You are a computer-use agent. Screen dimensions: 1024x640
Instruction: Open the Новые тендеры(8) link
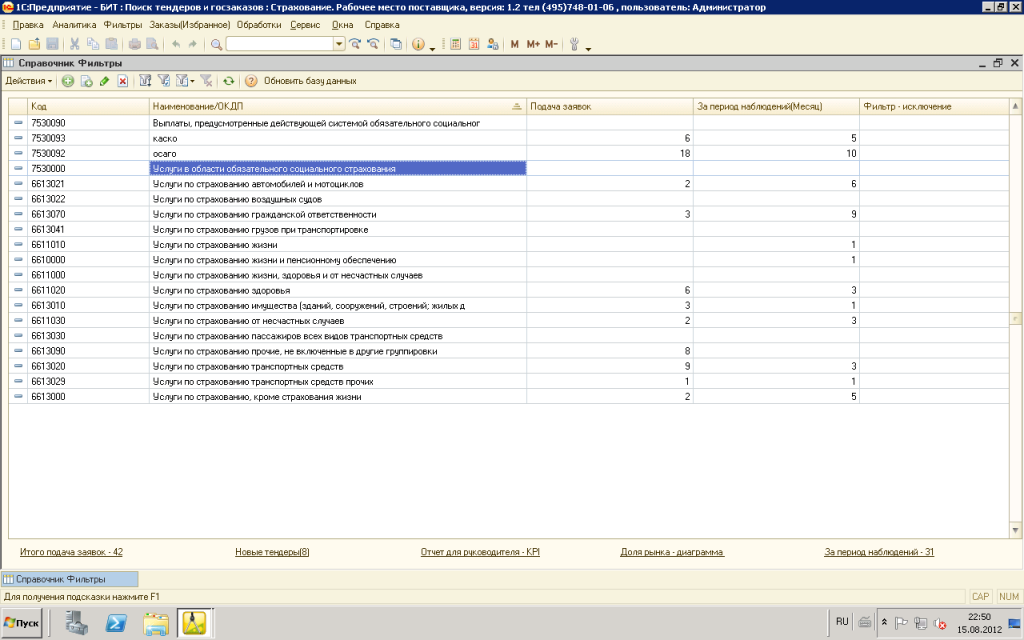(x=272, y=552)
